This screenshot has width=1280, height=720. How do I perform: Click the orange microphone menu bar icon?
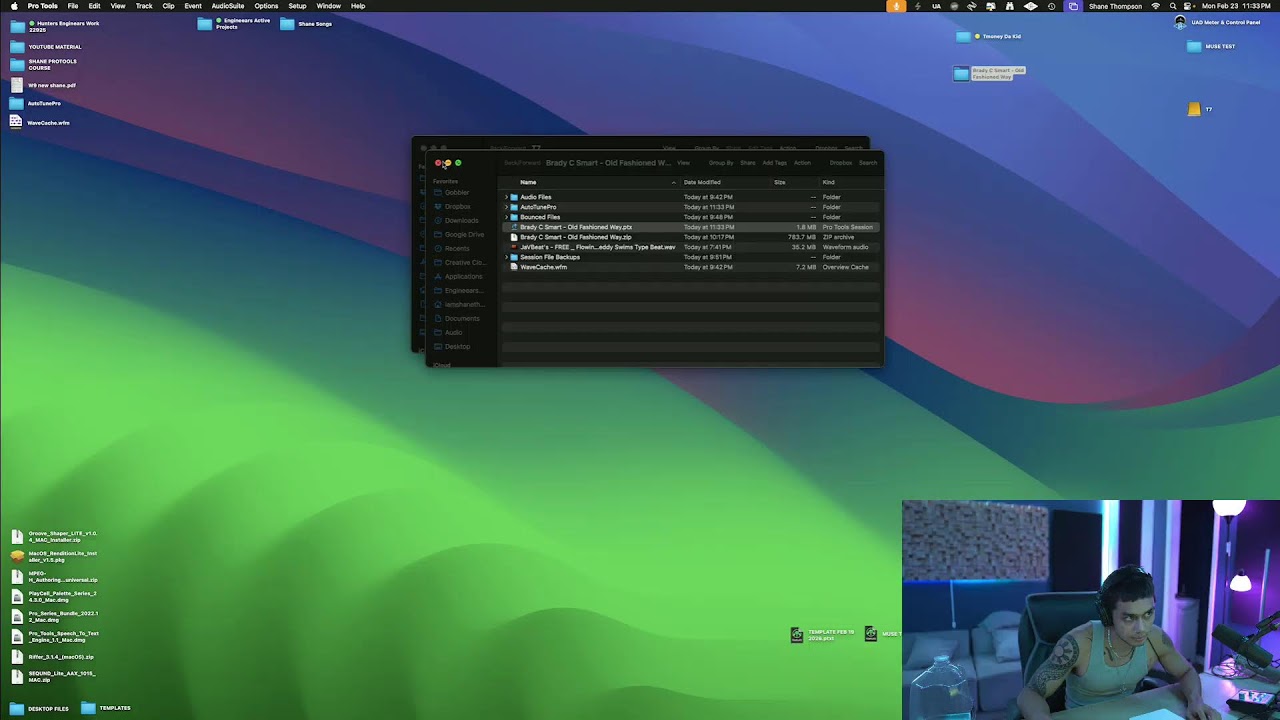pos(896,6)
